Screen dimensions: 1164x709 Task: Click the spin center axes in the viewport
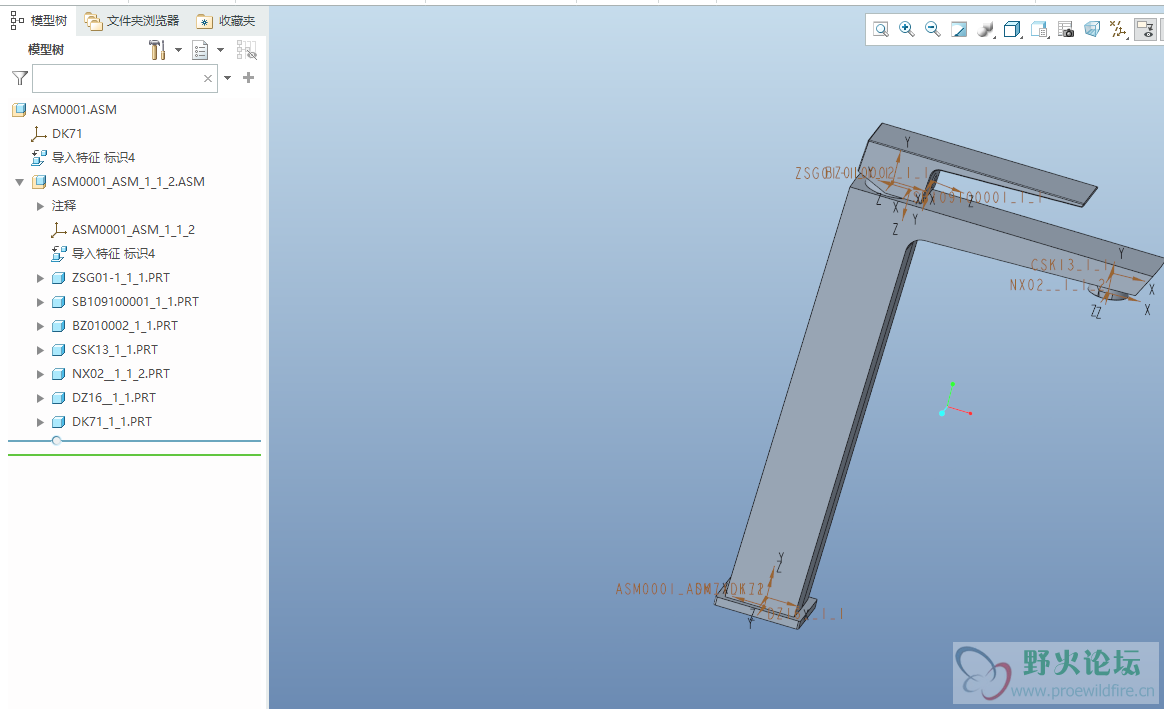click(x=954, y=401)
